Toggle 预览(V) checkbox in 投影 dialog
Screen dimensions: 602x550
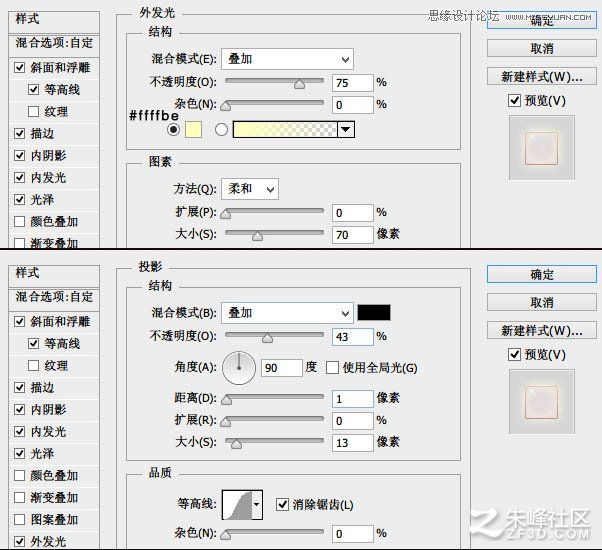[514, 354]
